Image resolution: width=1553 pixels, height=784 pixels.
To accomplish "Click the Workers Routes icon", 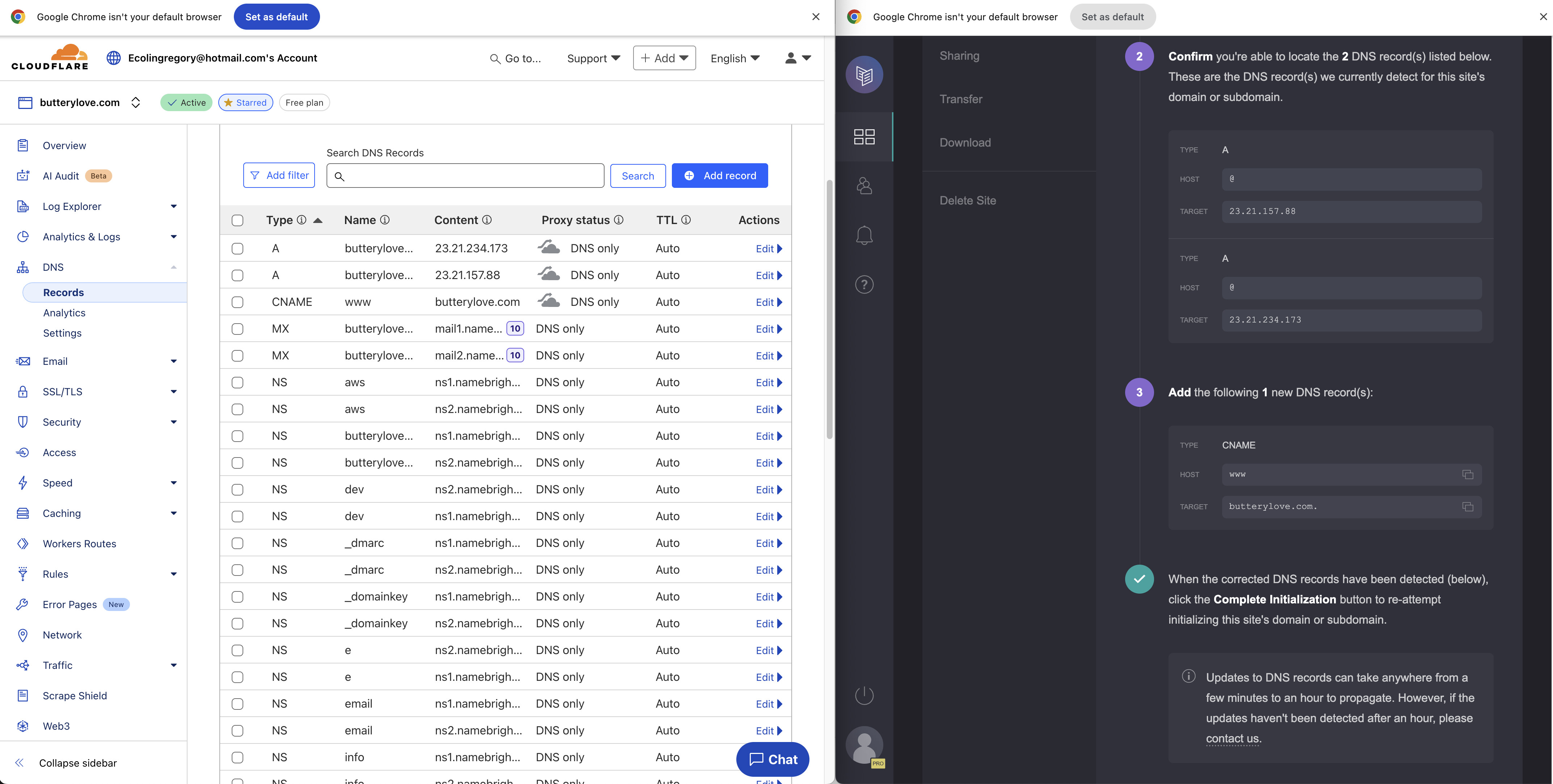I will click(23, 544).
